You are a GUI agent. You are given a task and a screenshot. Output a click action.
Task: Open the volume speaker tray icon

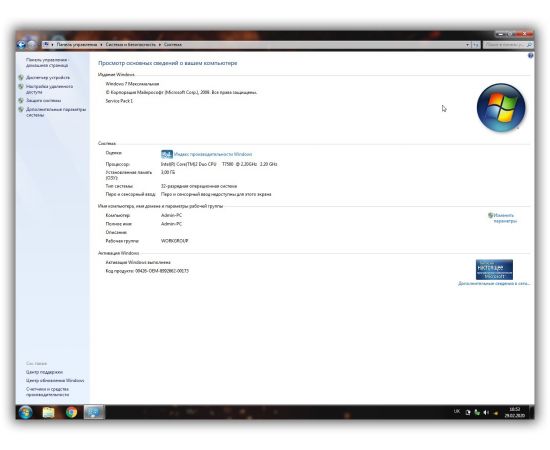[x=486, y=413]
